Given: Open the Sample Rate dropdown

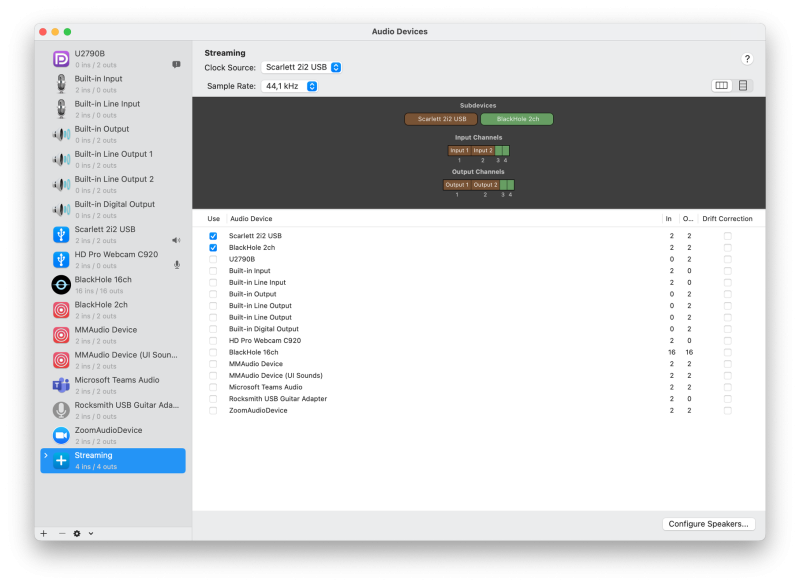Looking at the screenshot, I should coord(290,86).
